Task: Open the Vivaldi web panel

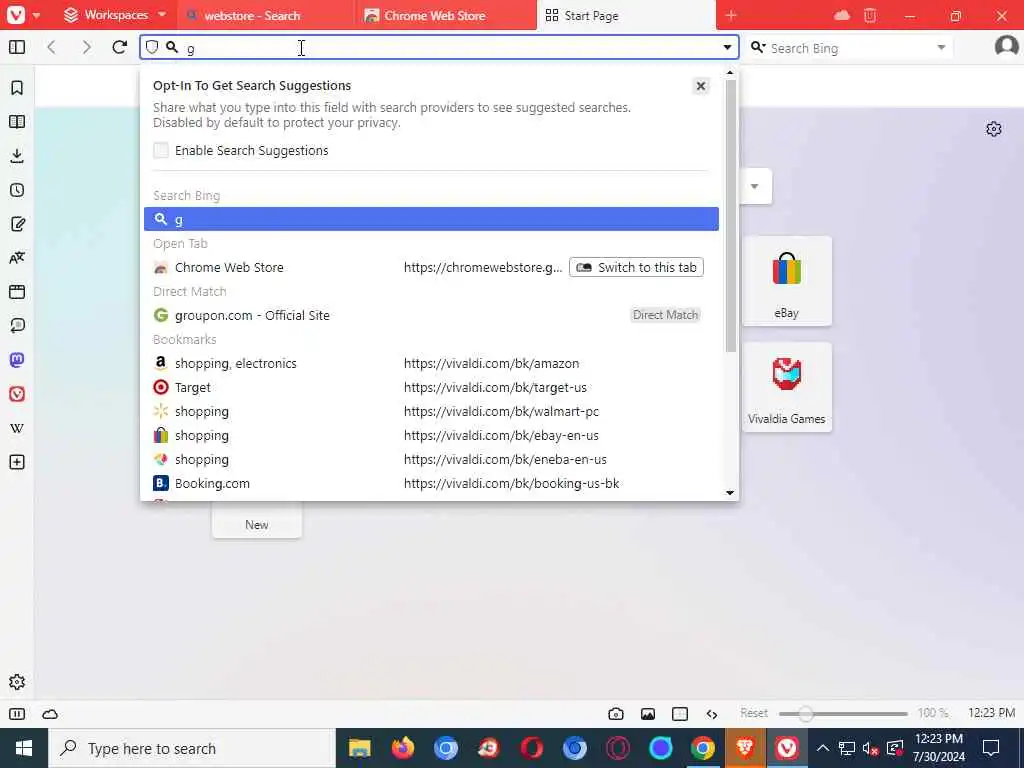Action: coord(17,394)
